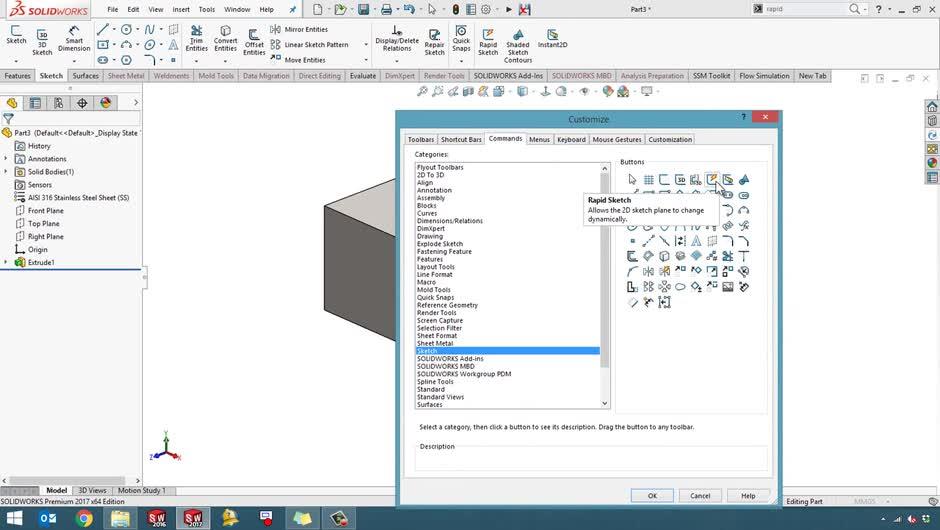Select Reference Geometry in the Categories list

[447, 305]
